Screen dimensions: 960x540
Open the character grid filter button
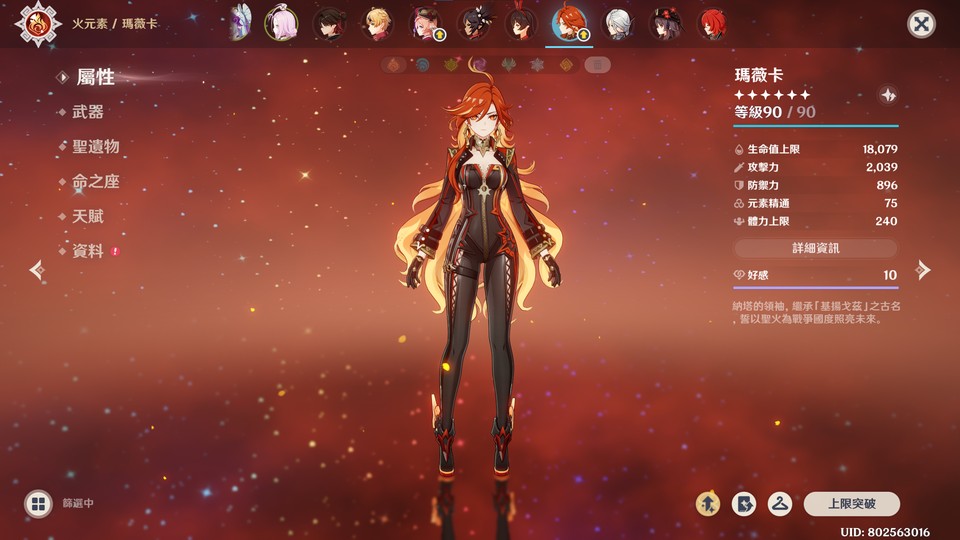(x=38, y=504)
